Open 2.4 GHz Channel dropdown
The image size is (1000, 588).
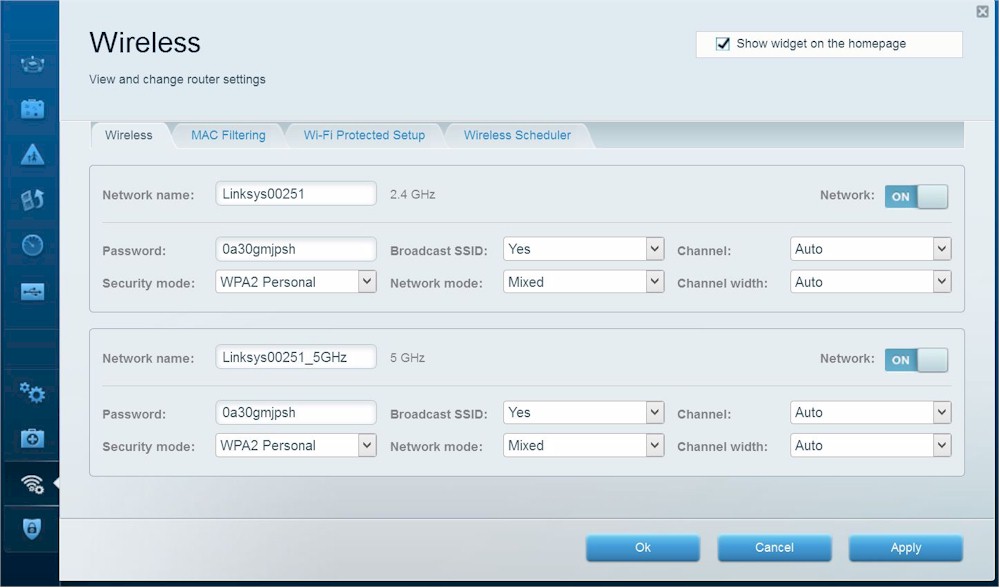click(871, 249)
